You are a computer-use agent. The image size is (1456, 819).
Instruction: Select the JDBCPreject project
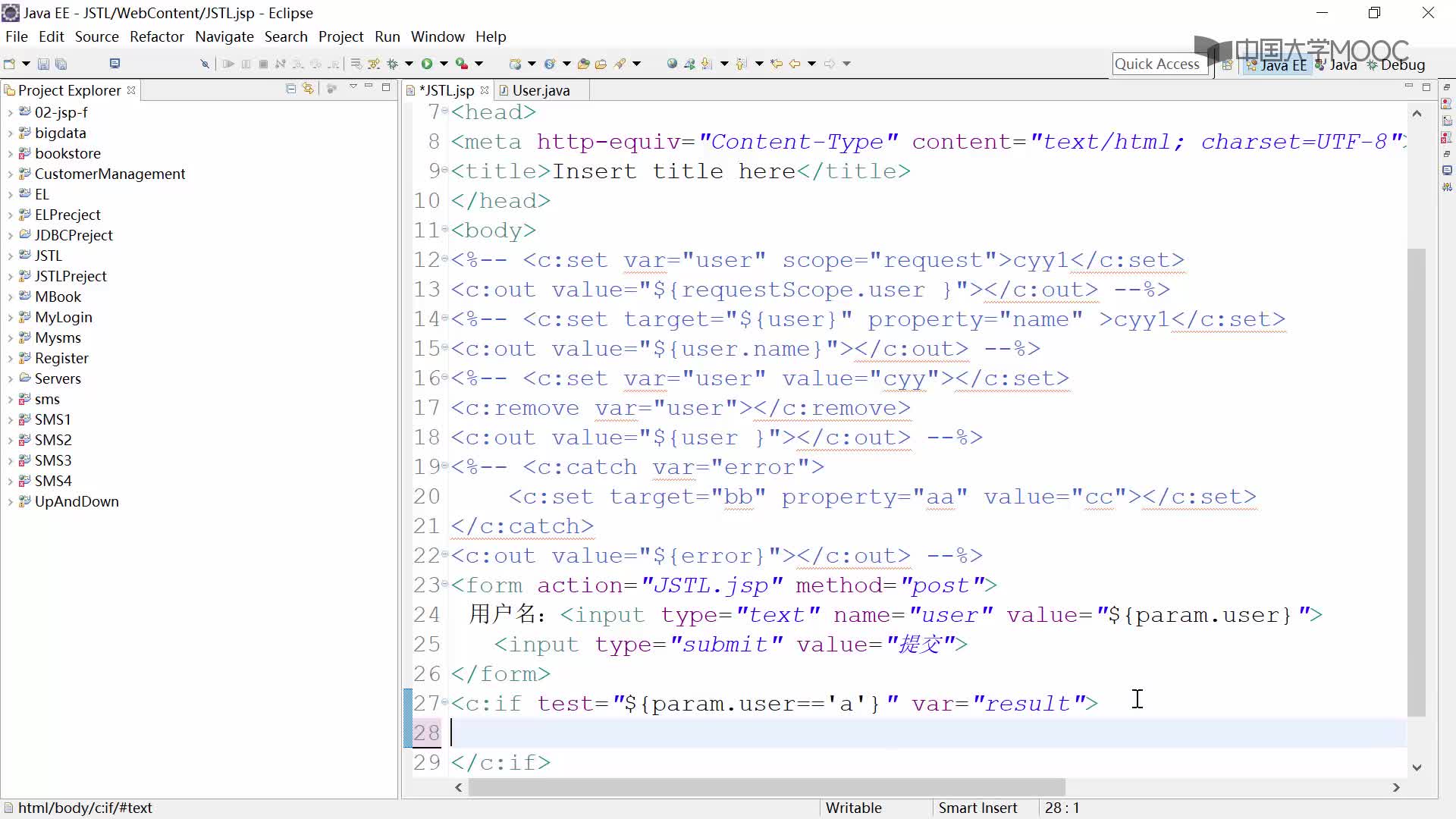pos(74,235)
